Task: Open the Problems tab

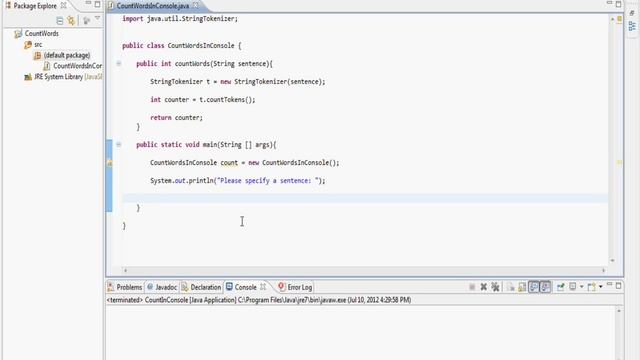Action: coord(125,287)
